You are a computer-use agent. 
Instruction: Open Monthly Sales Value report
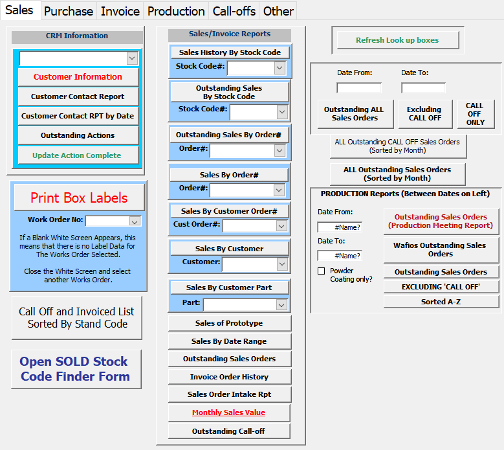[229, 413]
